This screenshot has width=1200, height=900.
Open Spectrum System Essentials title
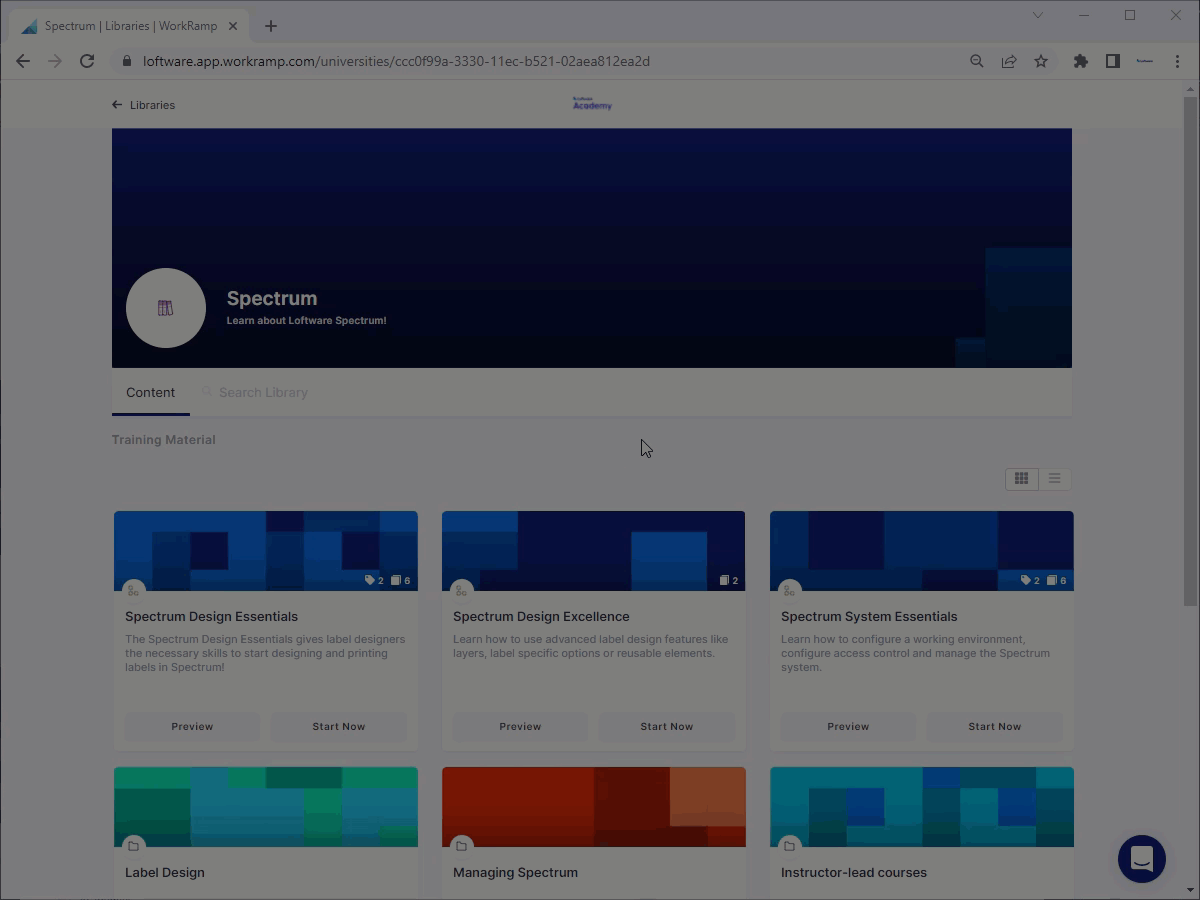tap(869, 616)
